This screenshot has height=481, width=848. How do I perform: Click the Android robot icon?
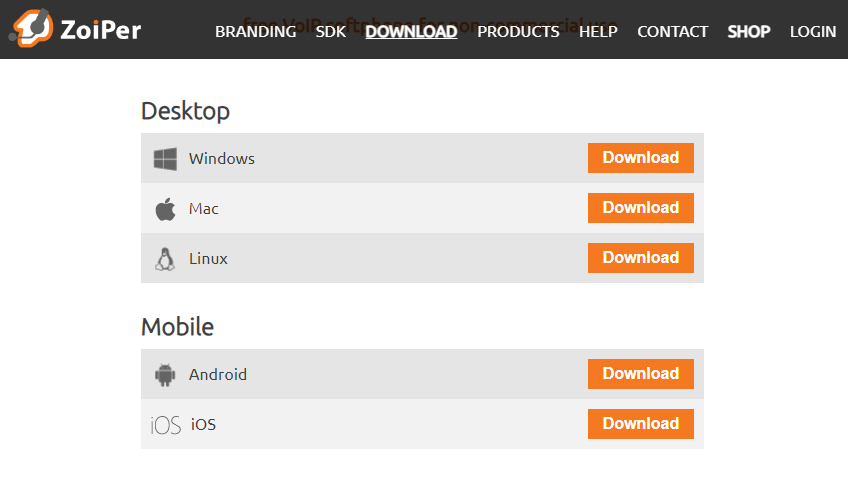[x=165, y=375]
